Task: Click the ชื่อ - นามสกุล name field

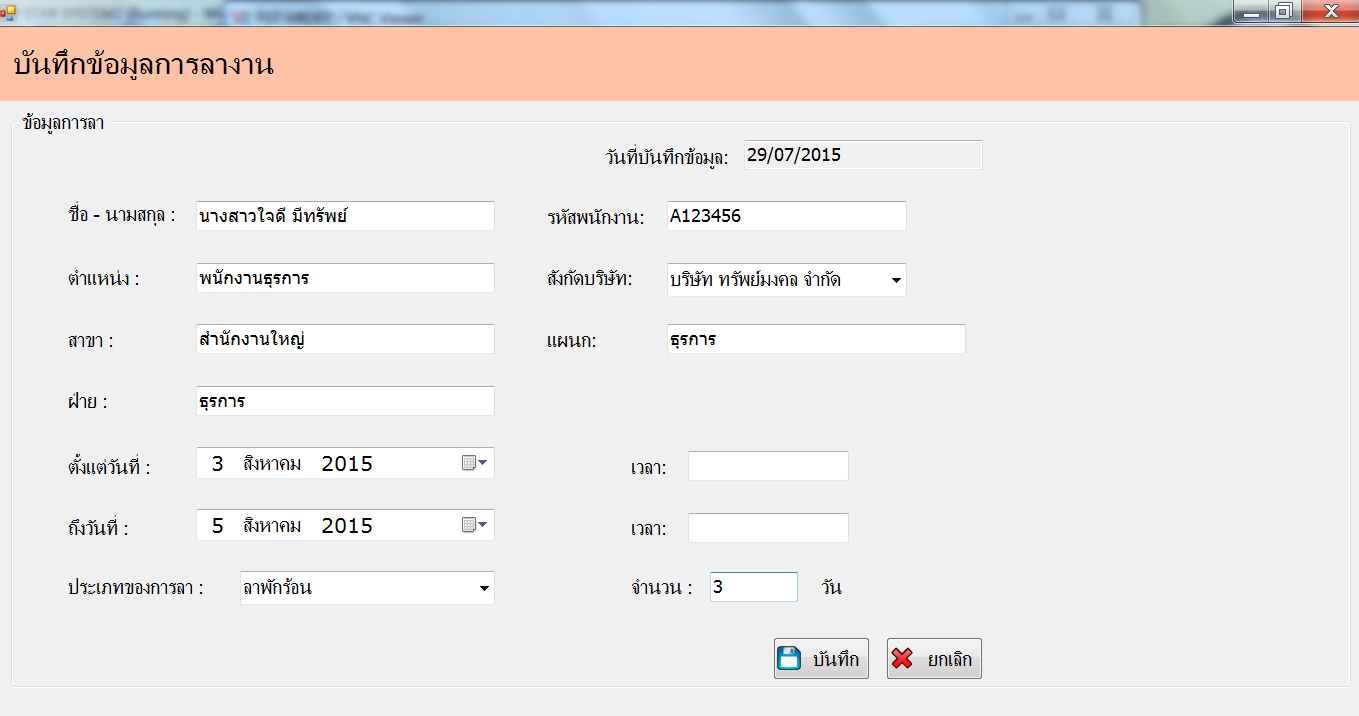Action: pyautogui.click(x=345, y=216)
